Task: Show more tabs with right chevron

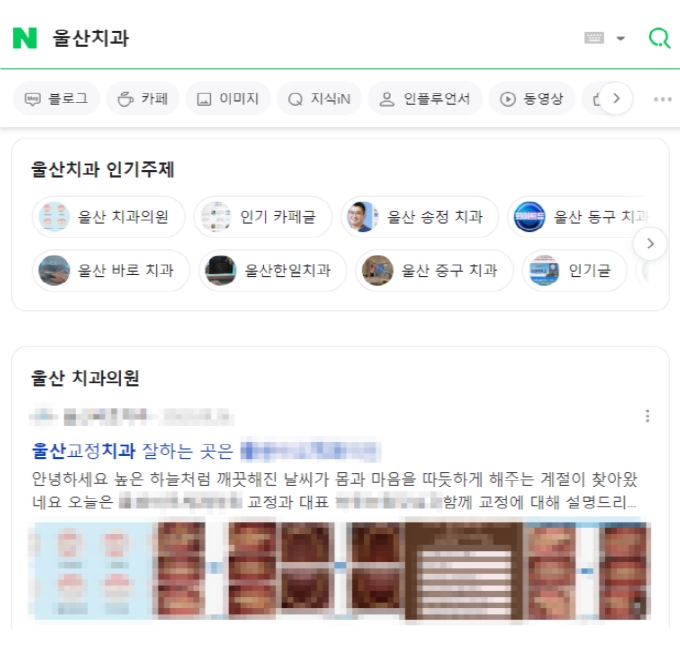Action: coord(616,98)
